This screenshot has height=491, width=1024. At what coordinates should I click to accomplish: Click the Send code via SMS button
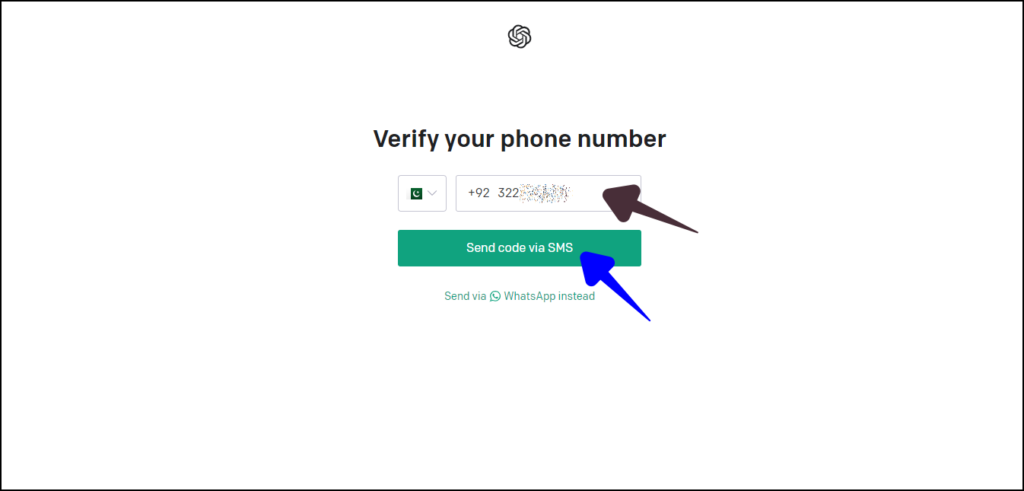click(x=519, y=248)
